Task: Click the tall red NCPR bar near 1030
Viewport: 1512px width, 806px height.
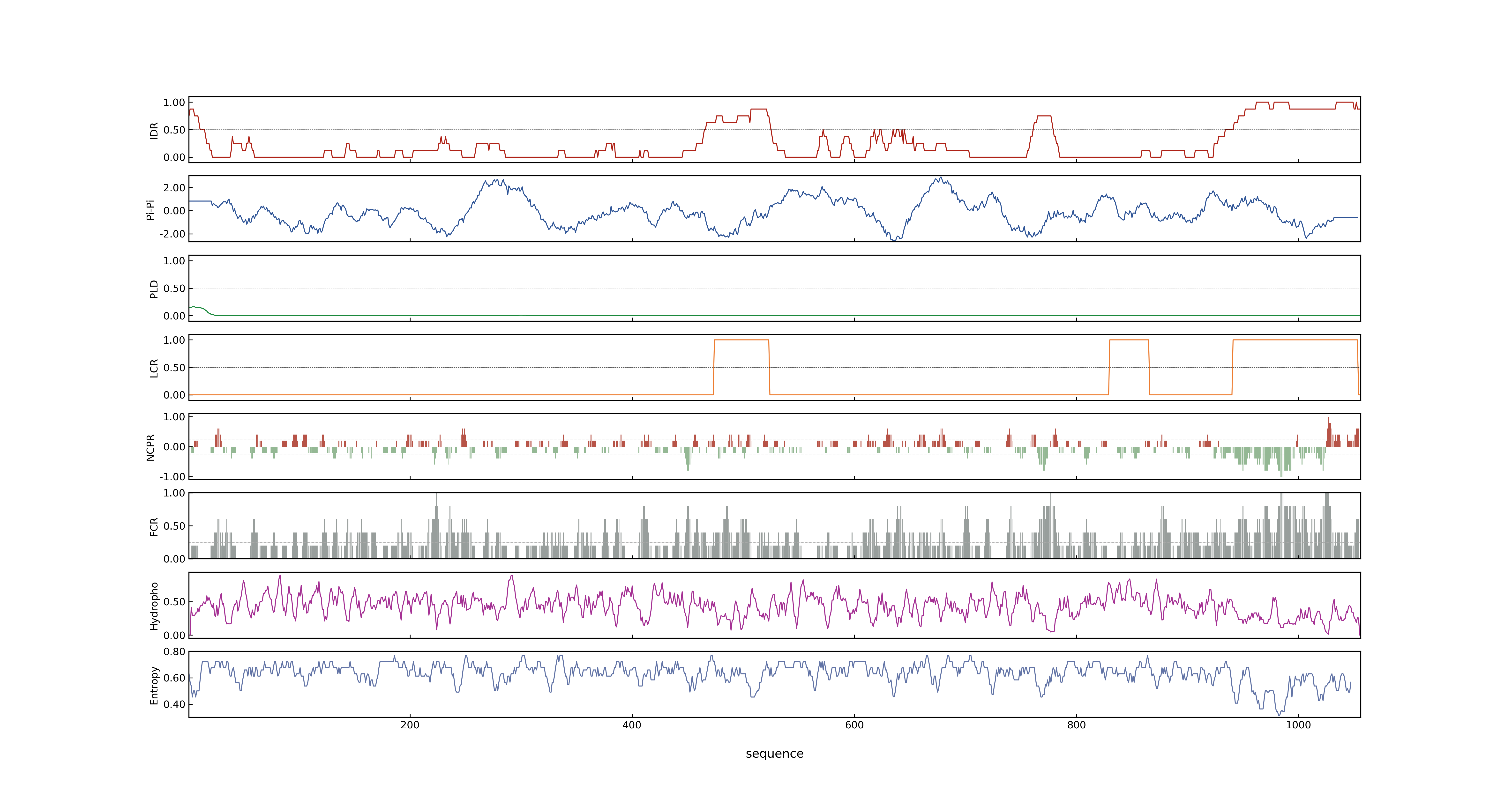Action: pos(1328,431)
